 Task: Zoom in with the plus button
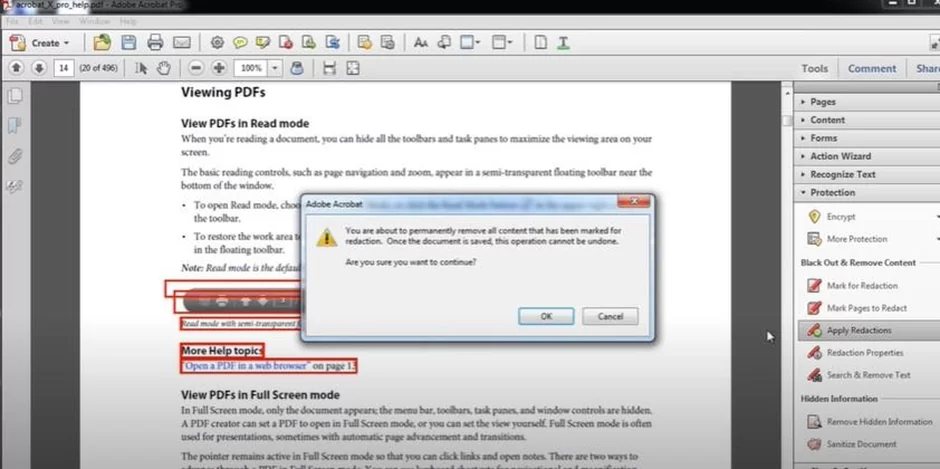219,68
